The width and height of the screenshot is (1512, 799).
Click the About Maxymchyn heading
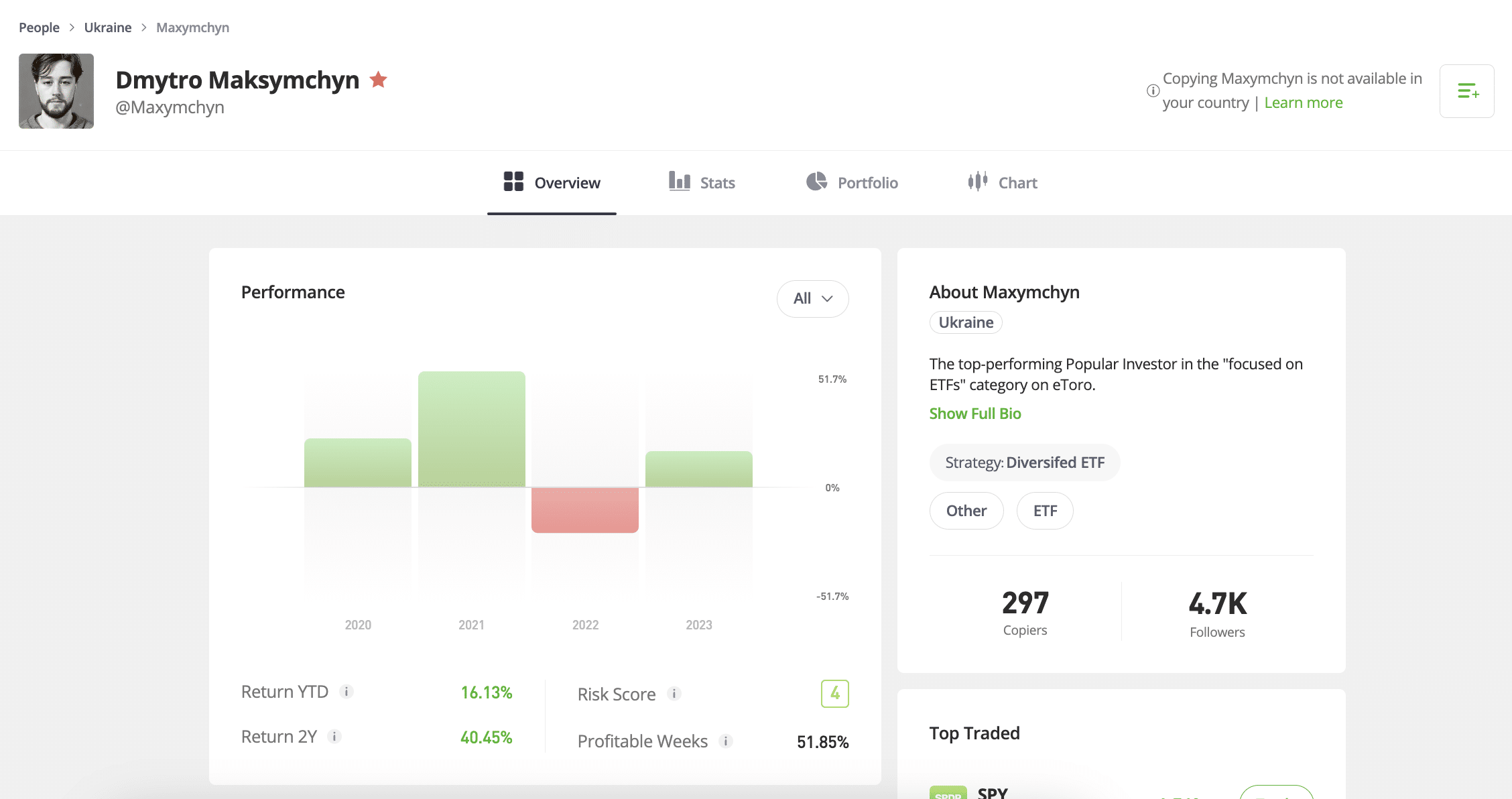(1005, 292)
